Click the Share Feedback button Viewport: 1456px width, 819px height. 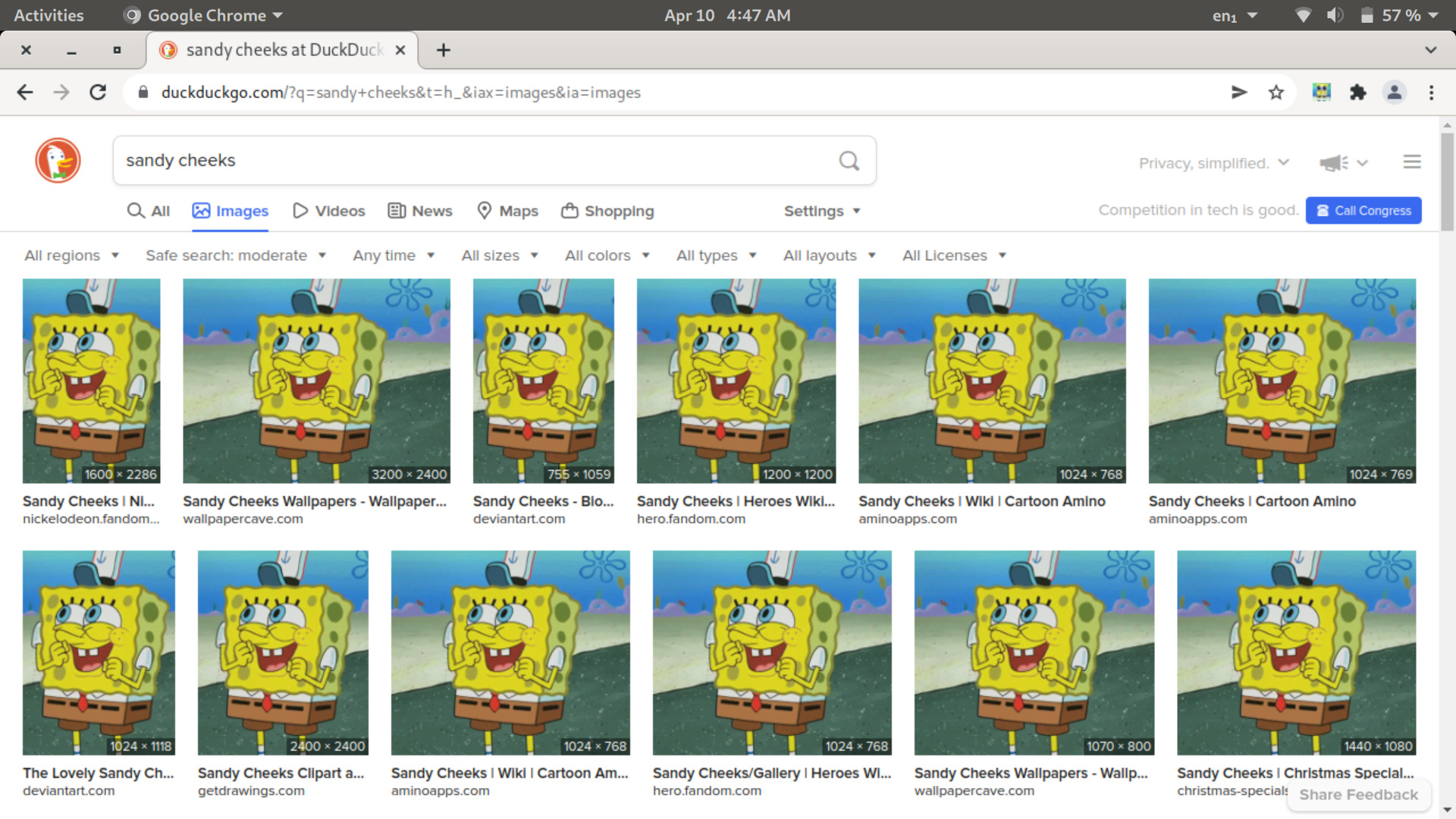[1358, 795]
